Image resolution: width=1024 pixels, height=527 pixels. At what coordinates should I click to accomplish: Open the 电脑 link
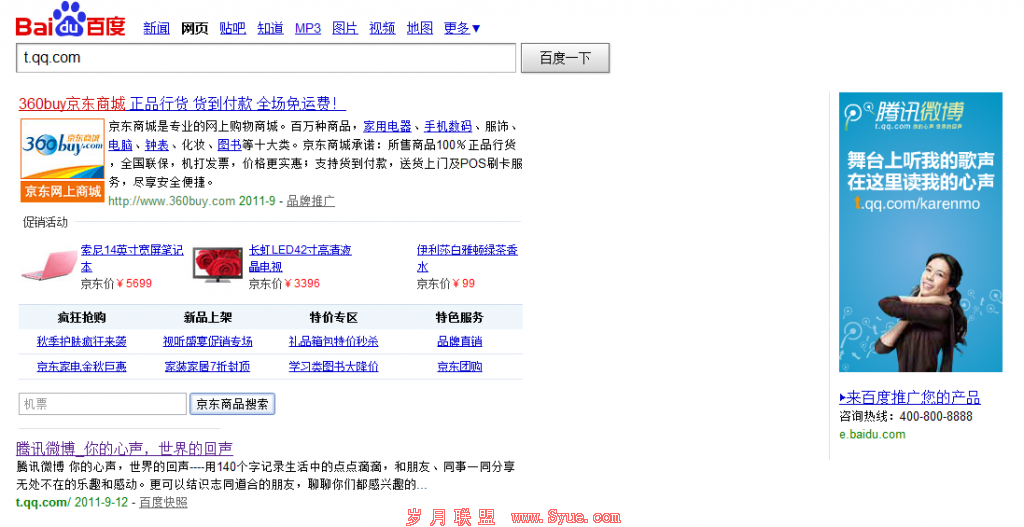point(120,145)
